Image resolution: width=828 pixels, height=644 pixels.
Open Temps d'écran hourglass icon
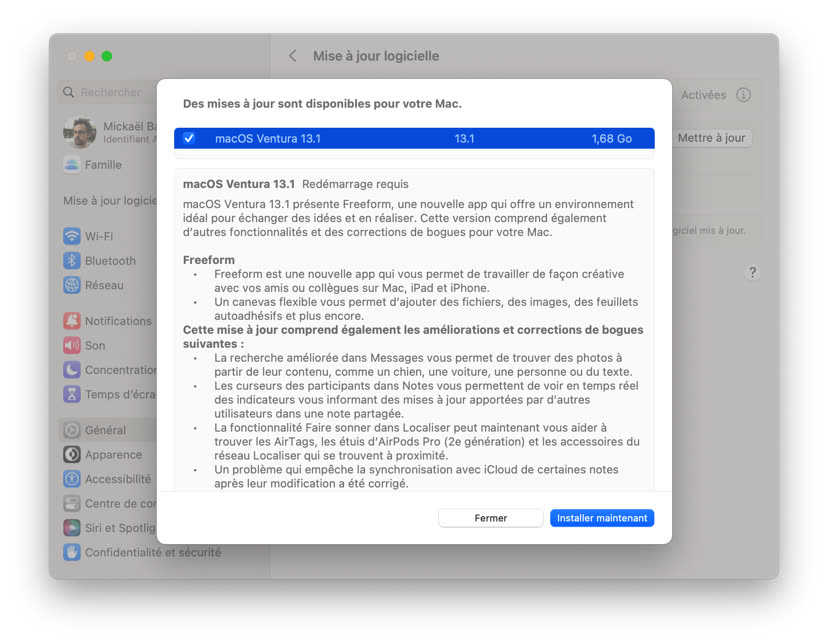pyautogui.click(x=72, y=394)
